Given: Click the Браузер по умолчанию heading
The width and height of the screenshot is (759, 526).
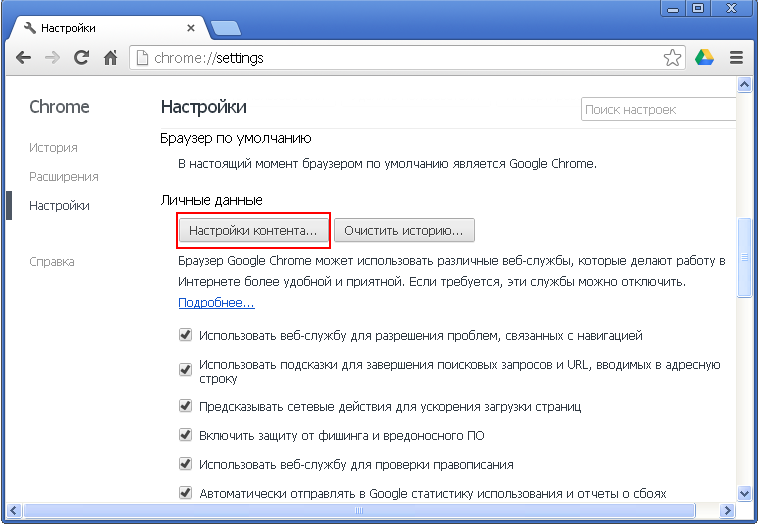Looking at the screenshot, I should pos(236,138).
